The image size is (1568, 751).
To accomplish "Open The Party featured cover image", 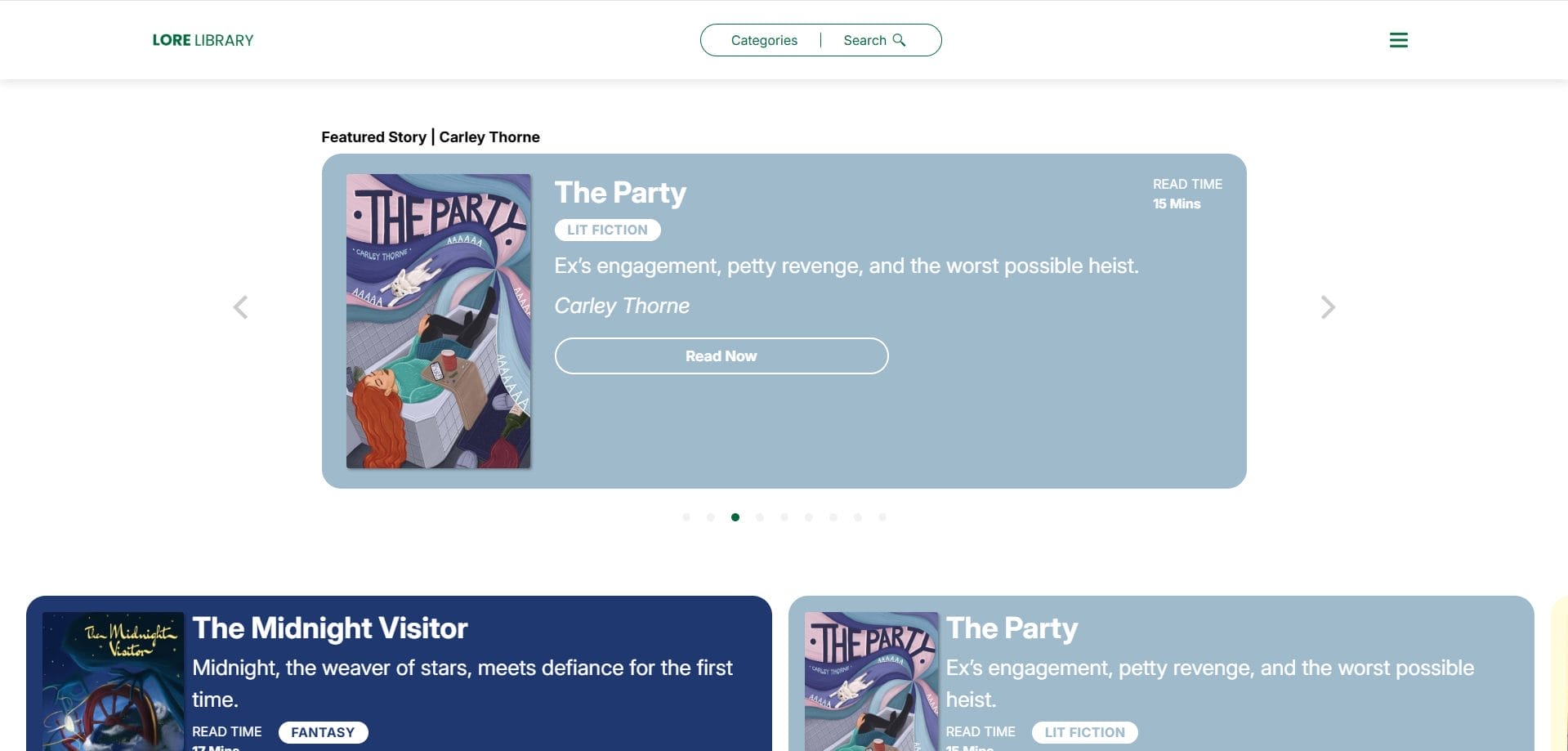I will coord(438,320).
